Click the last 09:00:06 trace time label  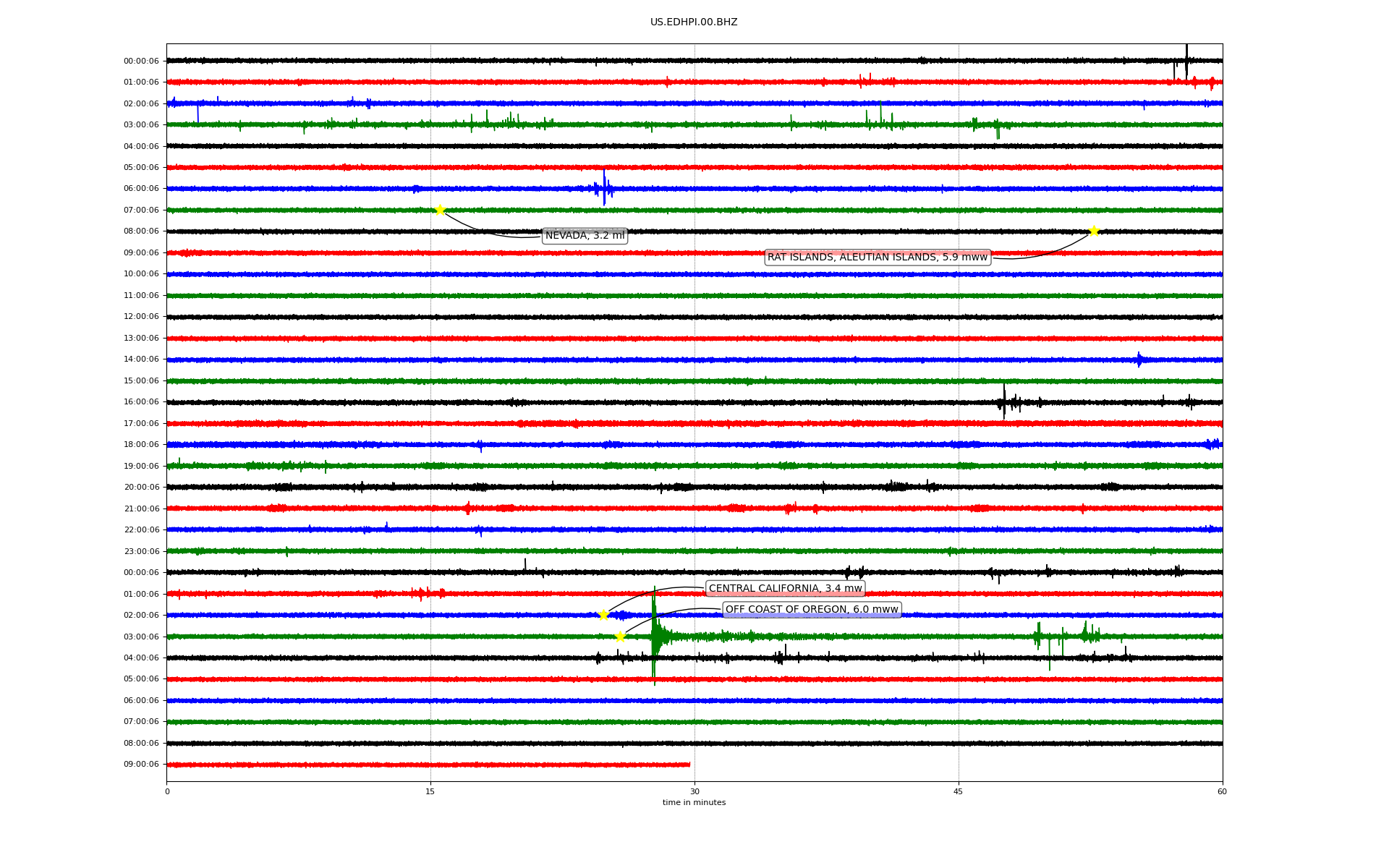(x=141, y=765)
